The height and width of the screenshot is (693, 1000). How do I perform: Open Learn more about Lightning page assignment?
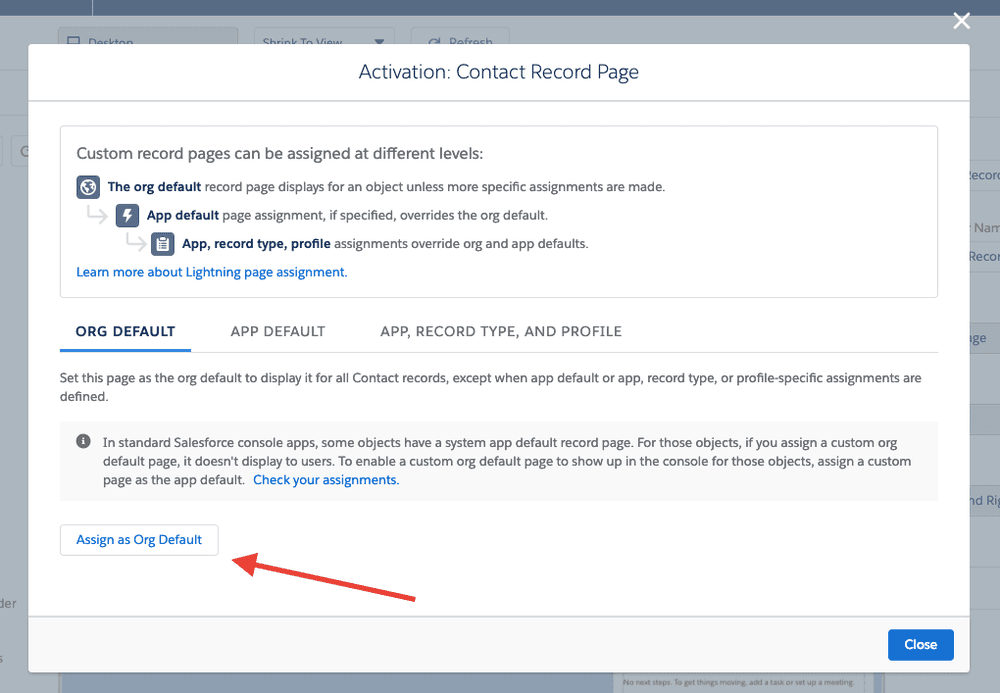[x=211, y=271]
